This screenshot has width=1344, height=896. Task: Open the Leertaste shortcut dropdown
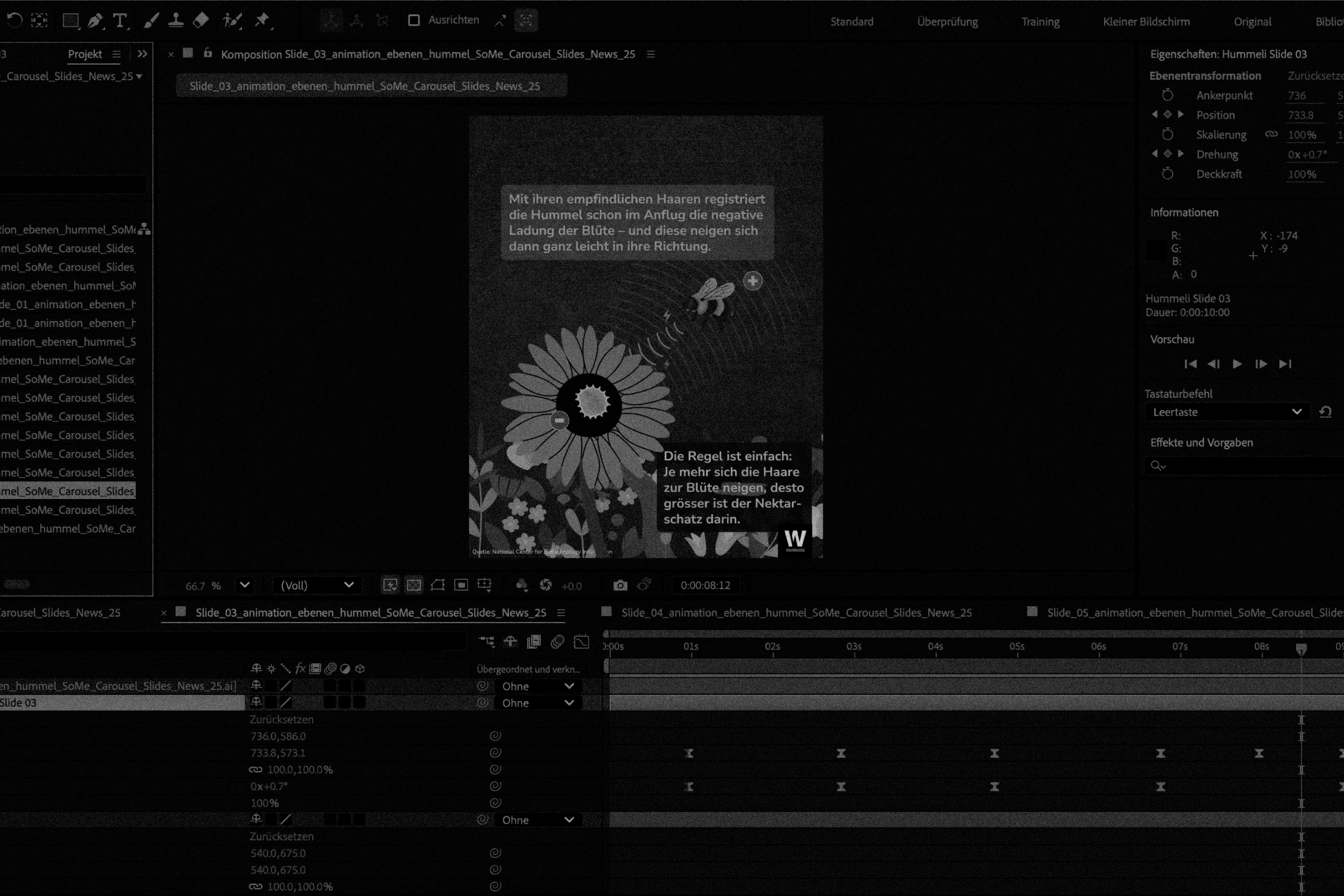click(1226, 412)
